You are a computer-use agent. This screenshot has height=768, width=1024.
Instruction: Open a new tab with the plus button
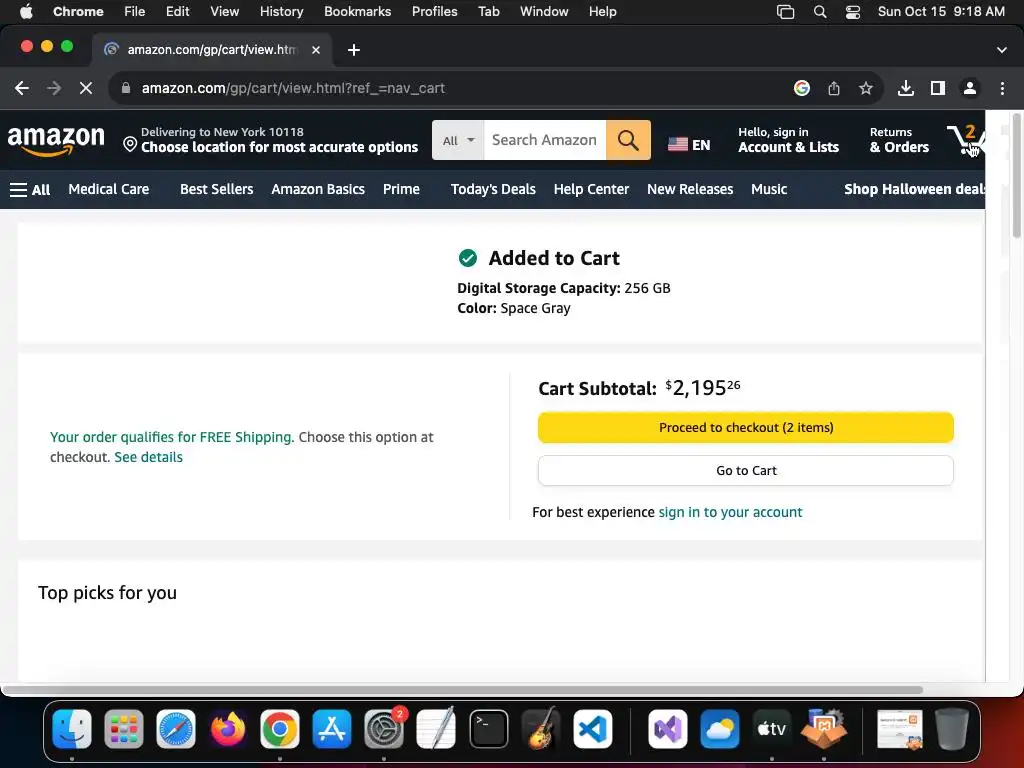tap(354, 50)
